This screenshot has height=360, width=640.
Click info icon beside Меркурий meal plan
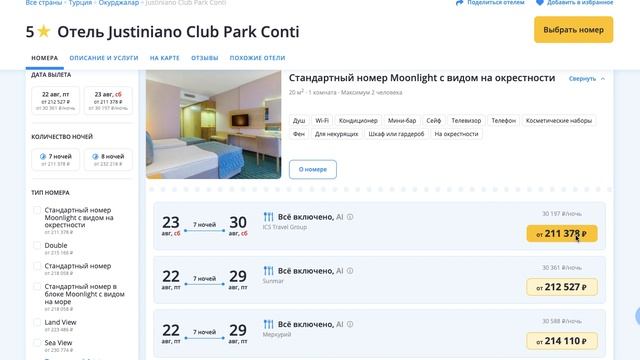350,324
